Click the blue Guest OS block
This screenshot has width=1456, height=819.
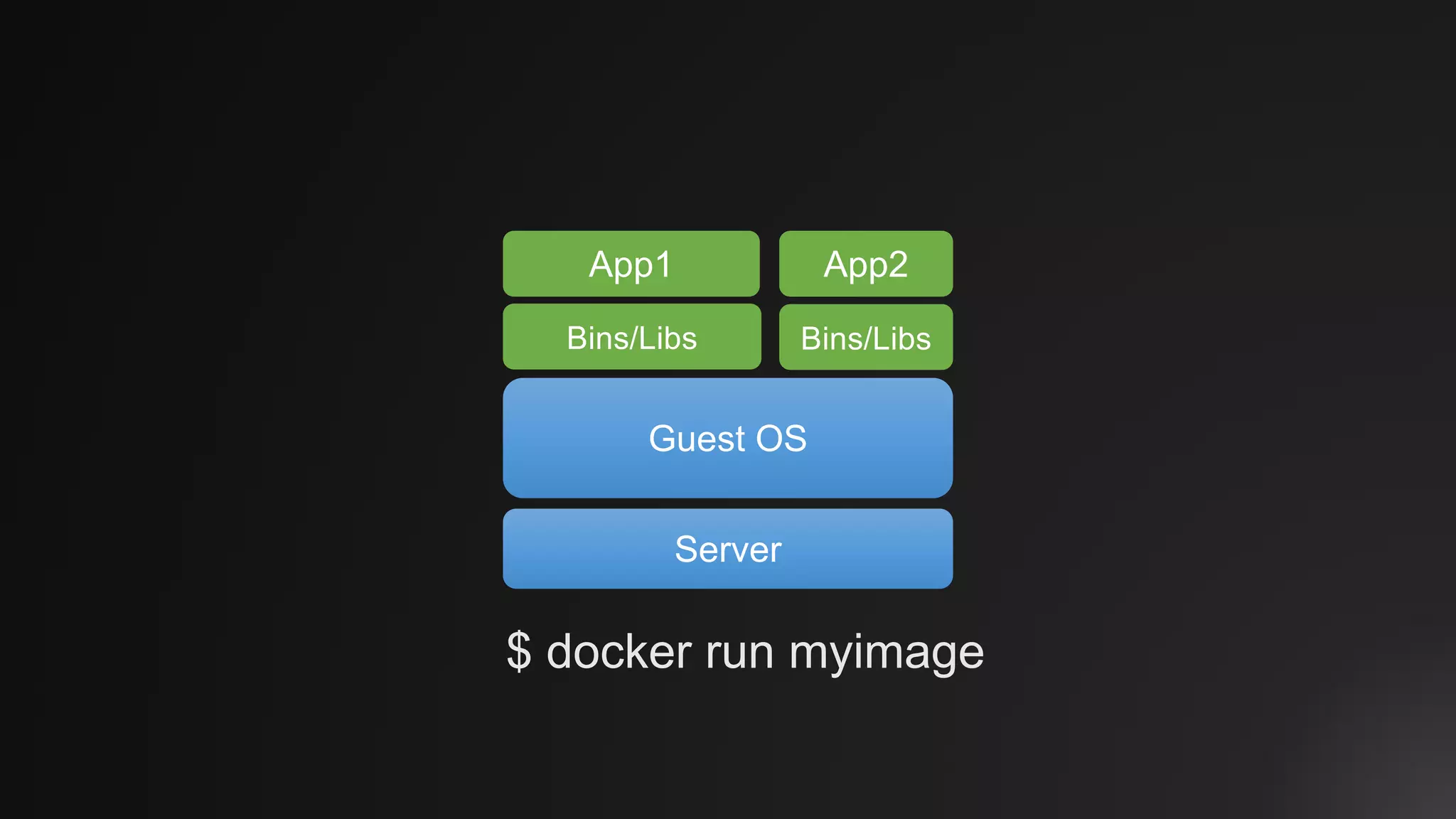pos(728,438)
